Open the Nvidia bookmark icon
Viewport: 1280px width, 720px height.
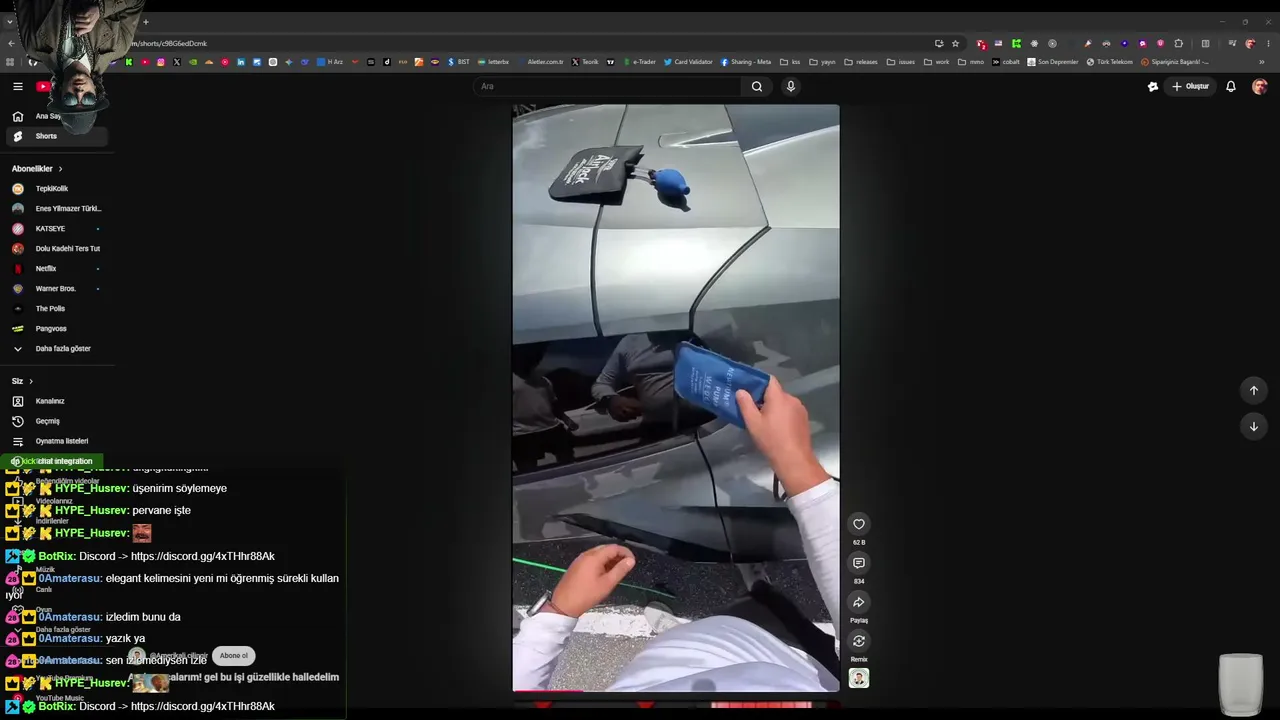(x=193, y=62)
